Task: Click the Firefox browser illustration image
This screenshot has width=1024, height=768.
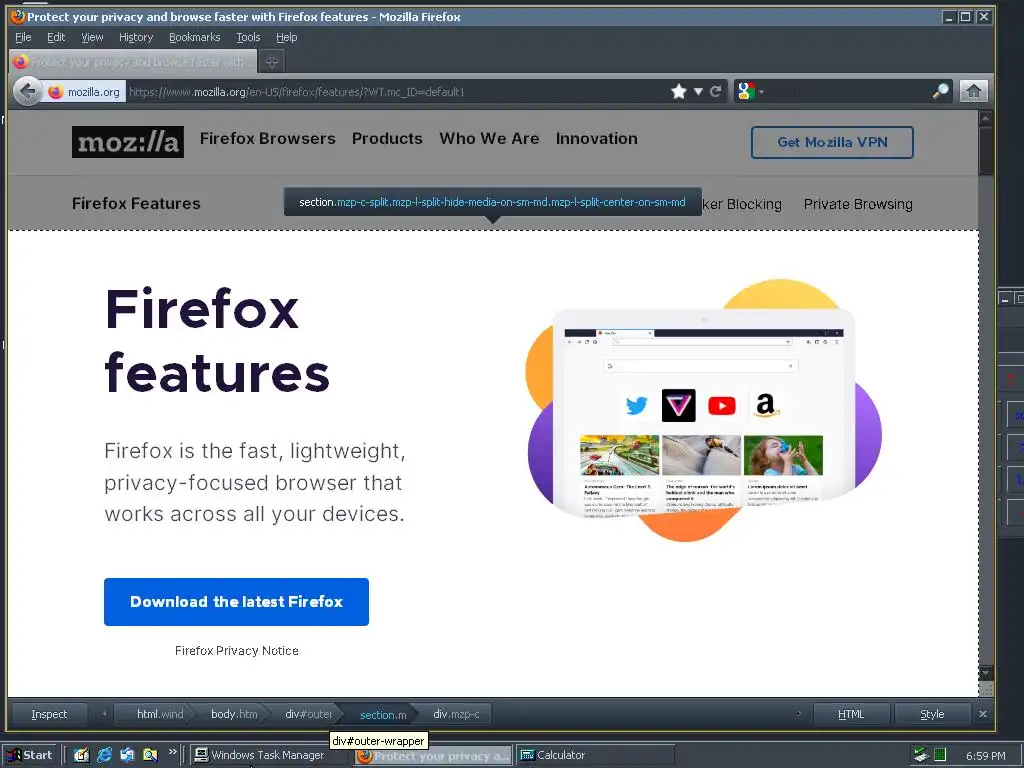Action: pos(704,410)
